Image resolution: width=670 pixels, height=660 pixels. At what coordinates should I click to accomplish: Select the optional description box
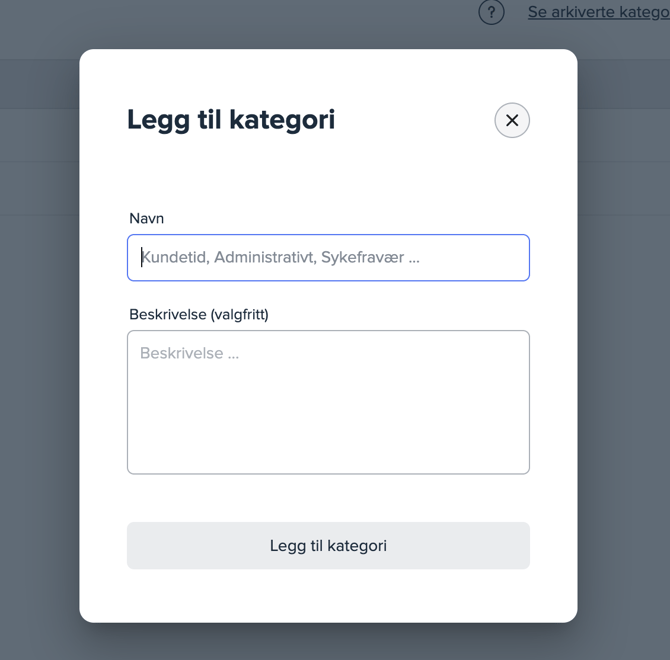[328, 402]
